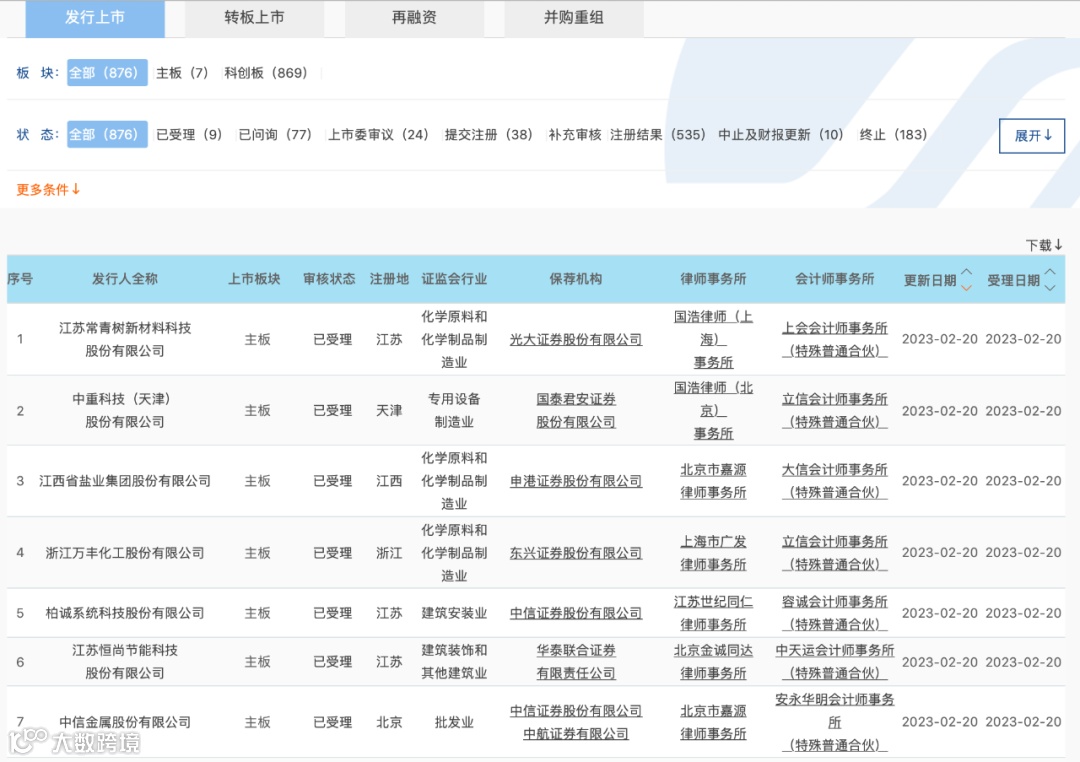Filter status by 注册结果 (535)

(x=658, y=134)
